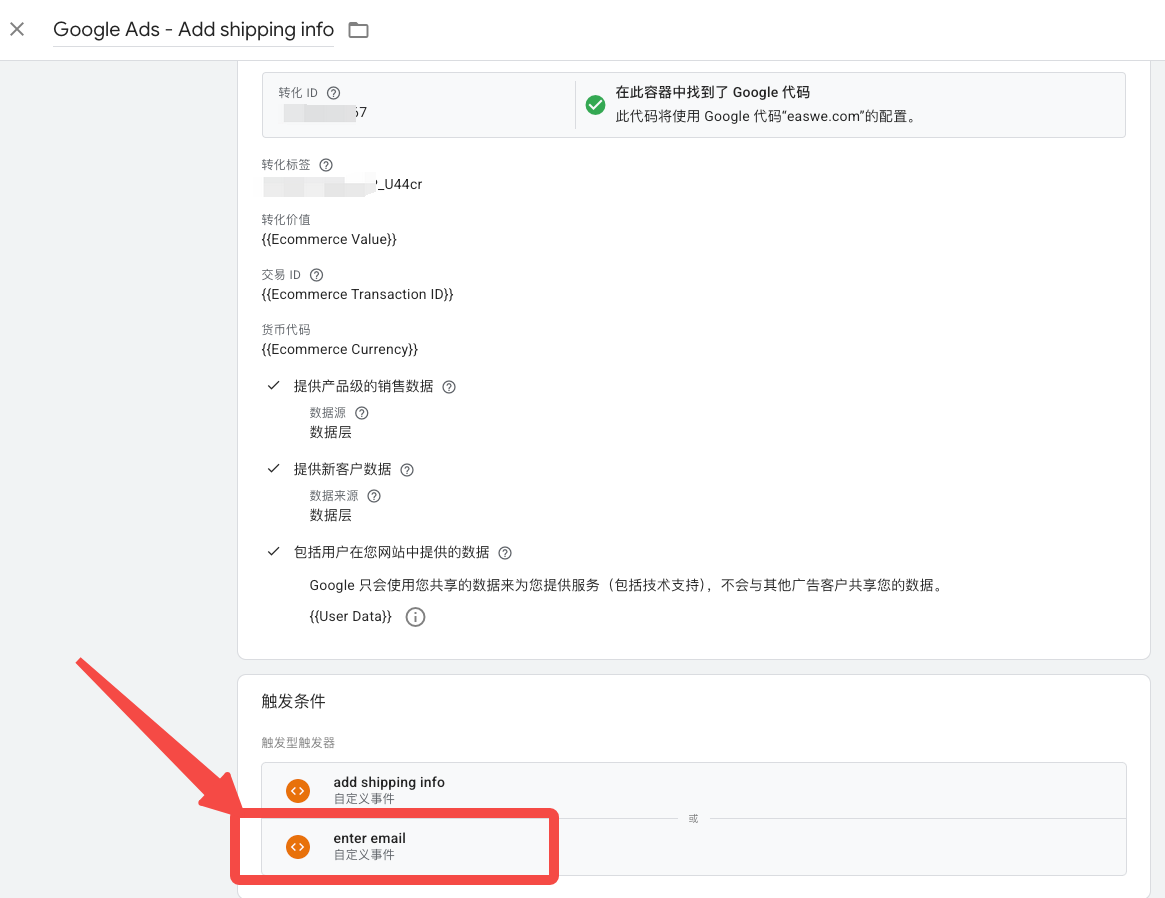Click the tag name field Google Ads - Add shipping info

pyautogui.click(x=193, y=30)
